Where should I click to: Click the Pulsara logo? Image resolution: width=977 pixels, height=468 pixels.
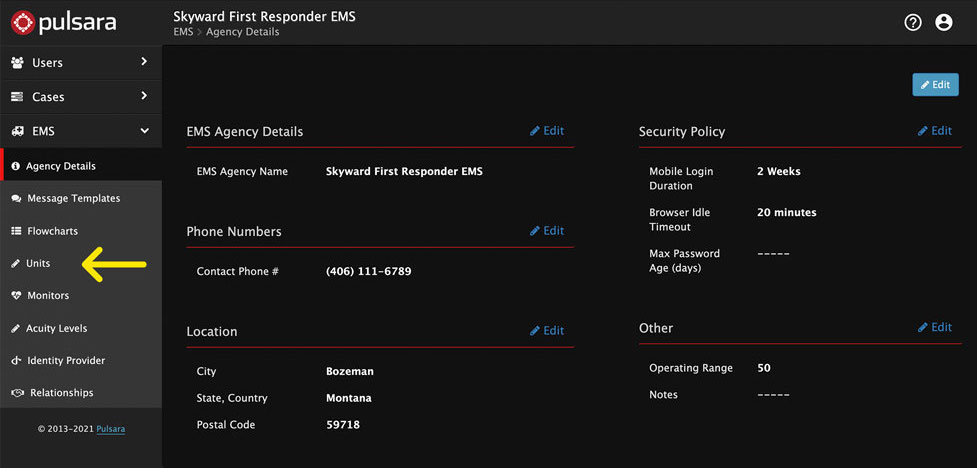(66, 21)
